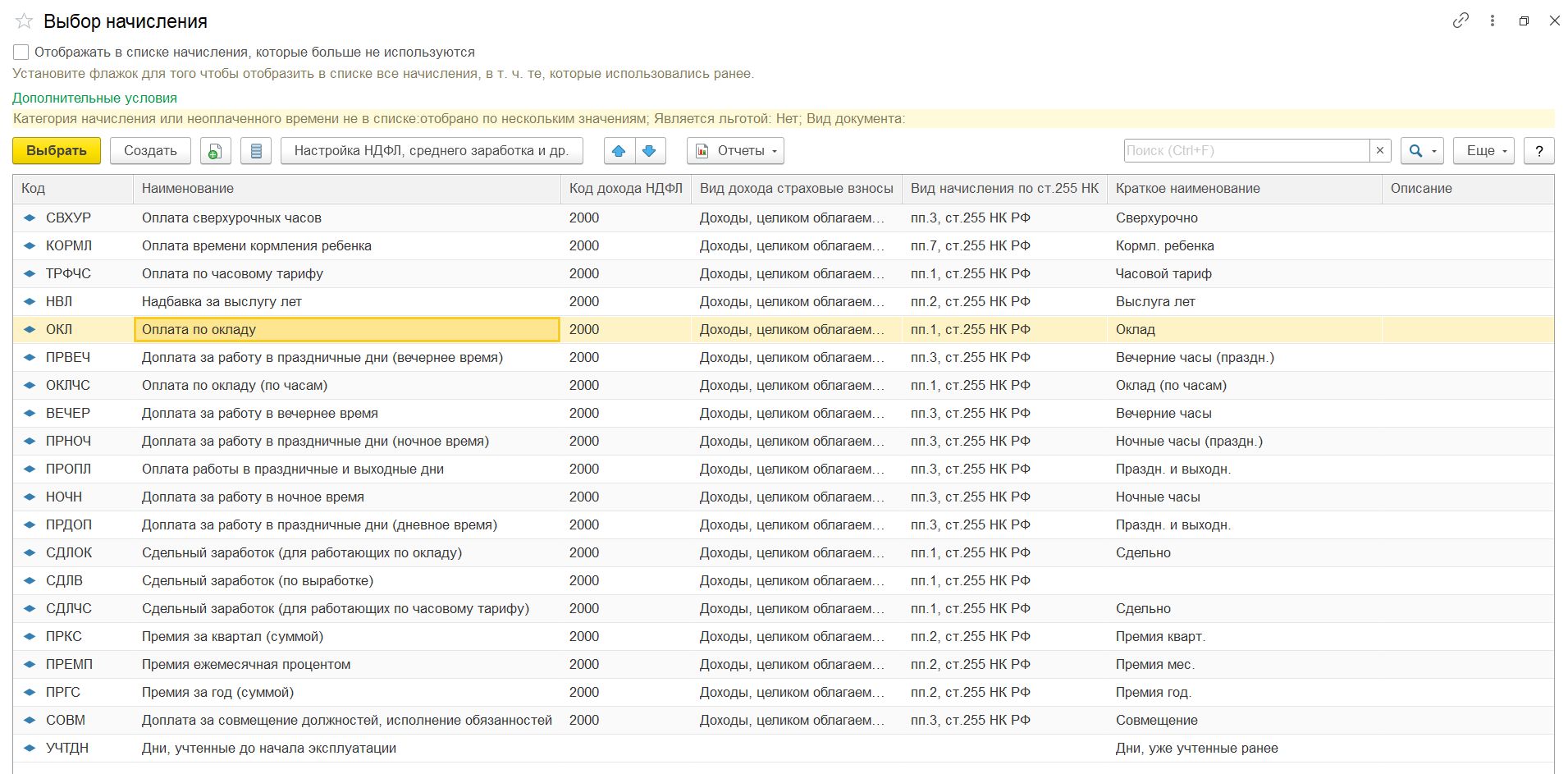Viewport: 1568px width, 774px height.
Task: Open the vertical three-dot window menu
Action: pyautogui.click(x=1492, y=21)
